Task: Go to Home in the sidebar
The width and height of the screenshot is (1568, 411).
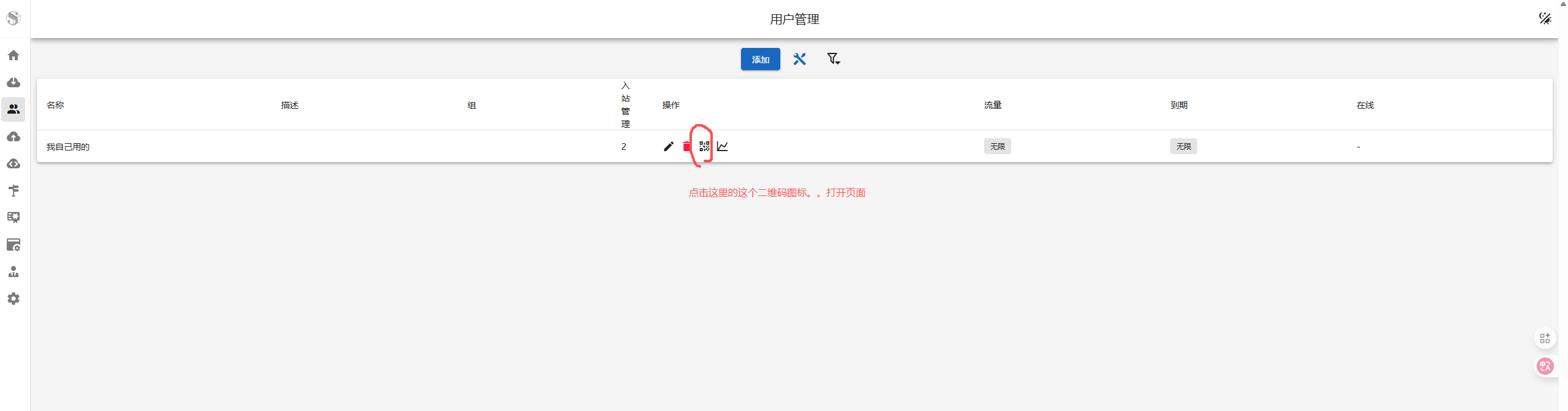Action: (x=14, y=55)
